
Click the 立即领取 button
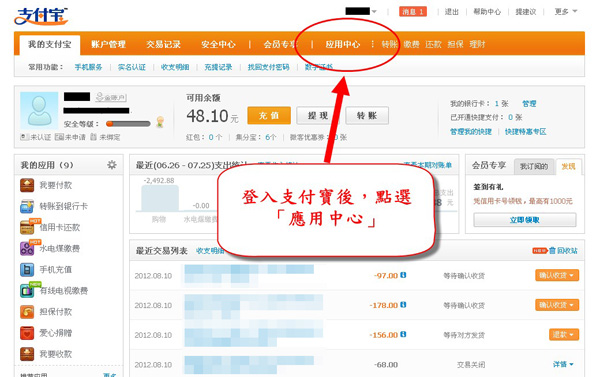coord(525,220)
